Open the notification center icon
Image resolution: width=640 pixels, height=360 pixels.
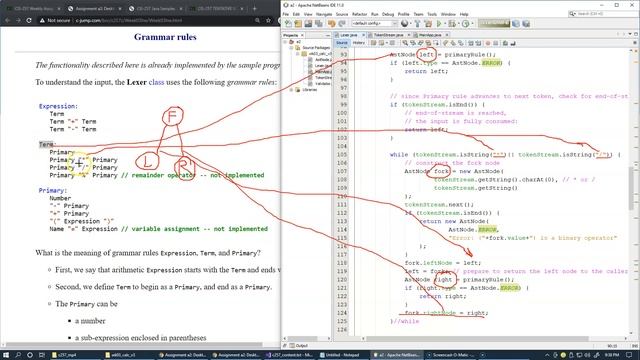(x=629, y=355)
